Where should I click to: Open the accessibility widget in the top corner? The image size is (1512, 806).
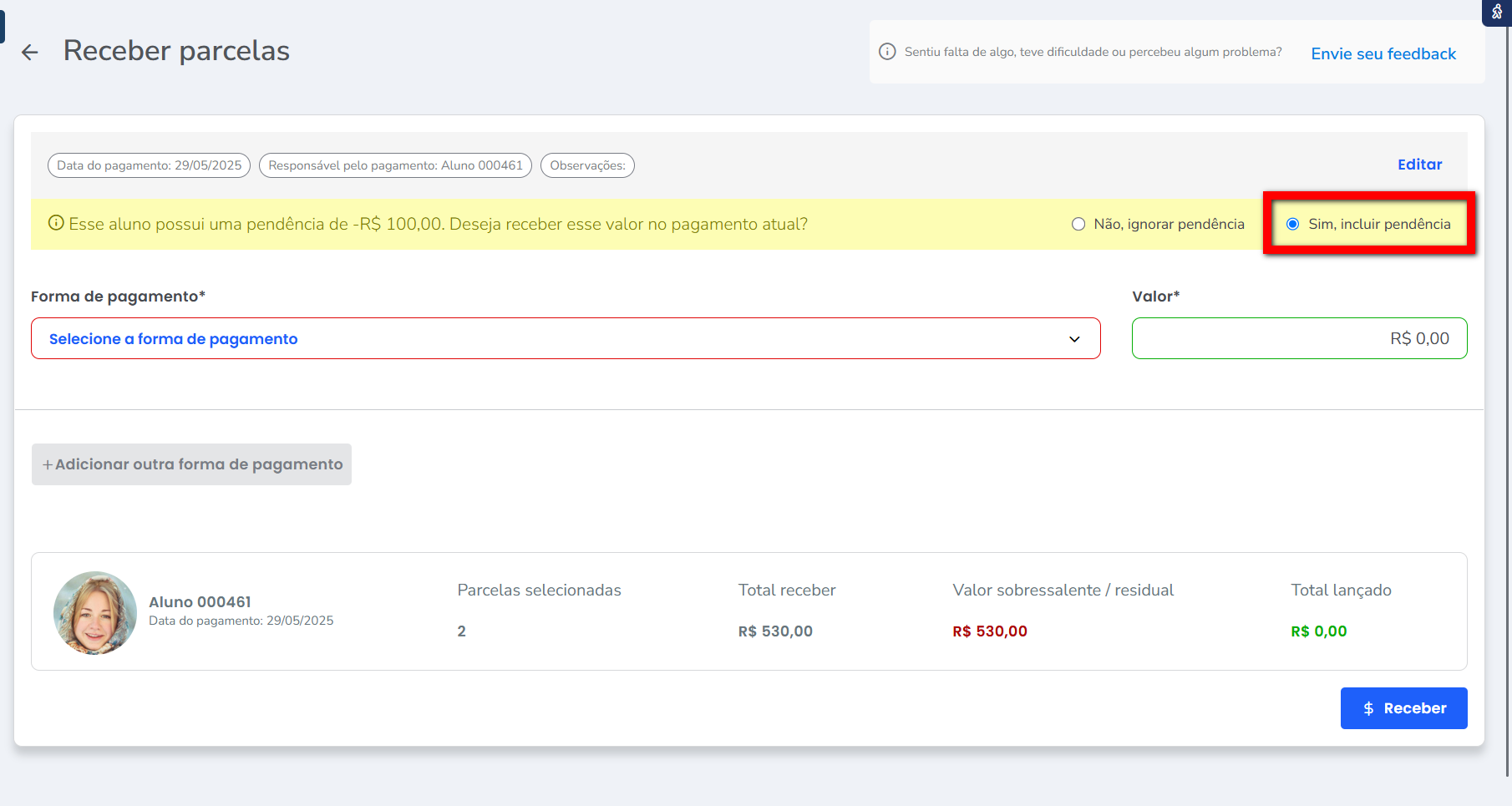1497,12
